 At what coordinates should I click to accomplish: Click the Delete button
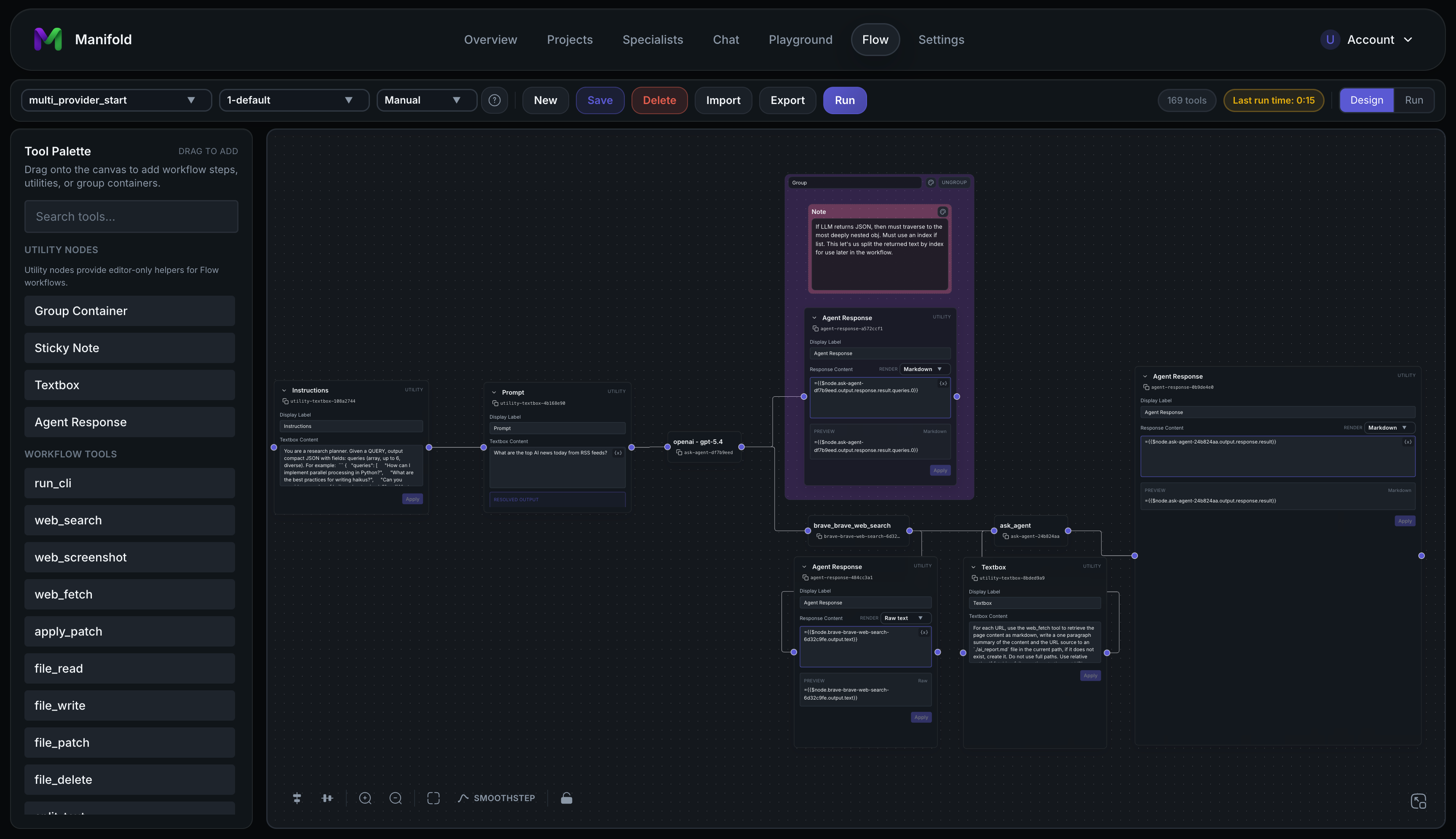point(659,100)
